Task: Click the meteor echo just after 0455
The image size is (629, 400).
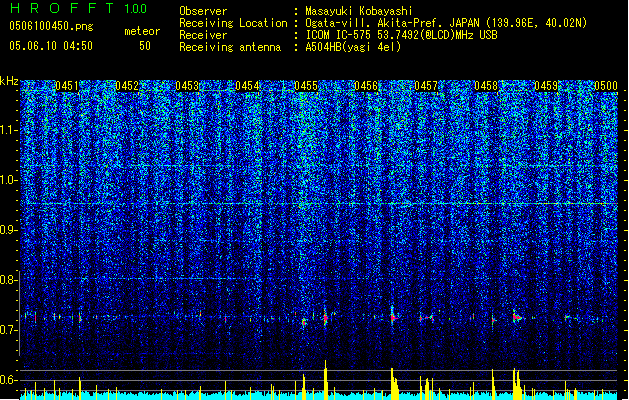Action: tap(326, 317)
